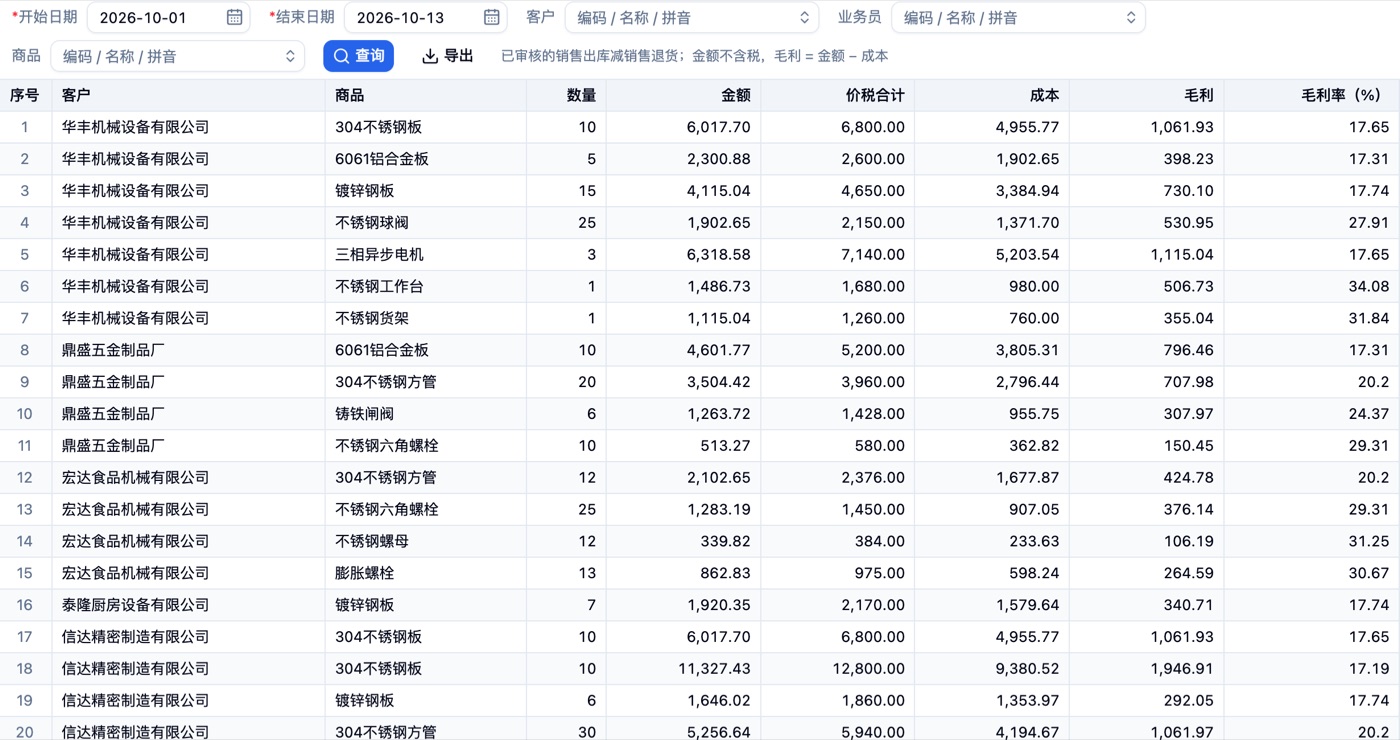Select the 膨胀螺栓 product cell
Image resolution: width=1400 pixels, height=740 pixels.
[426, 573]
